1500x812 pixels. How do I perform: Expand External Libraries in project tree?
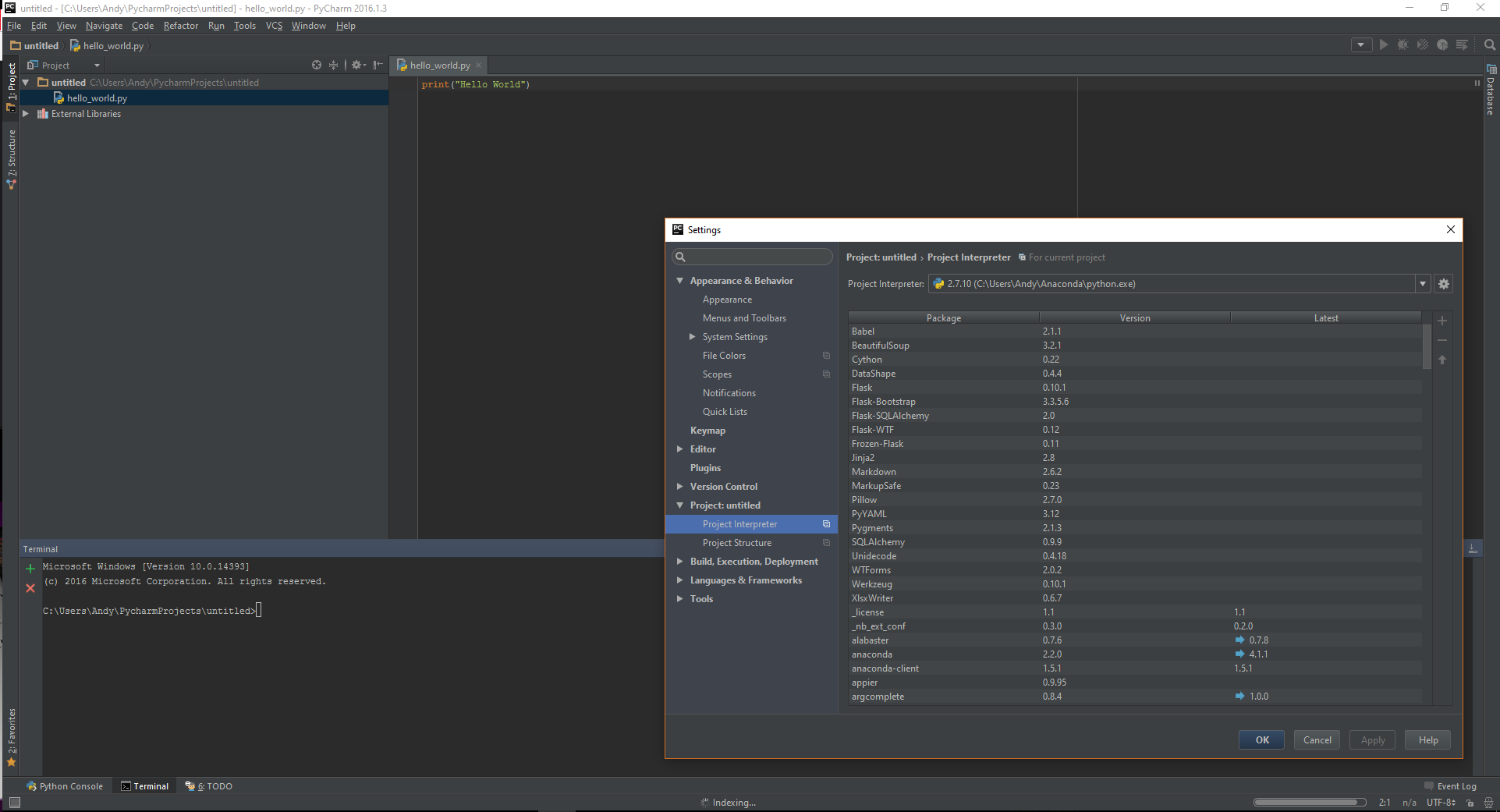[x=26, y=114]
